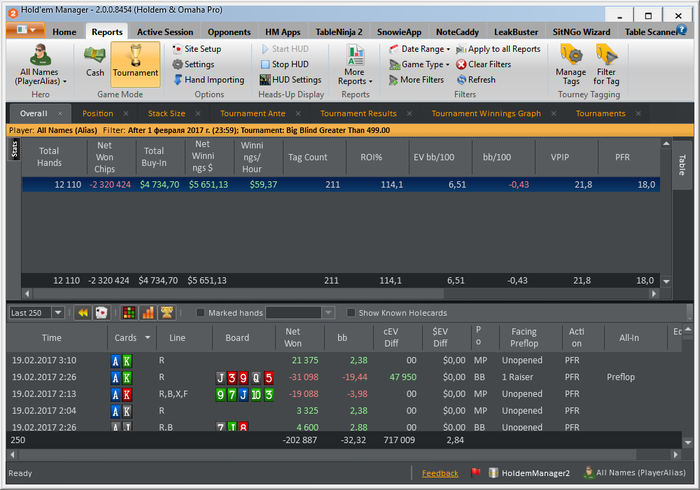Select the Position report tab
The image size is (700, 490).
tap(98, 113)
